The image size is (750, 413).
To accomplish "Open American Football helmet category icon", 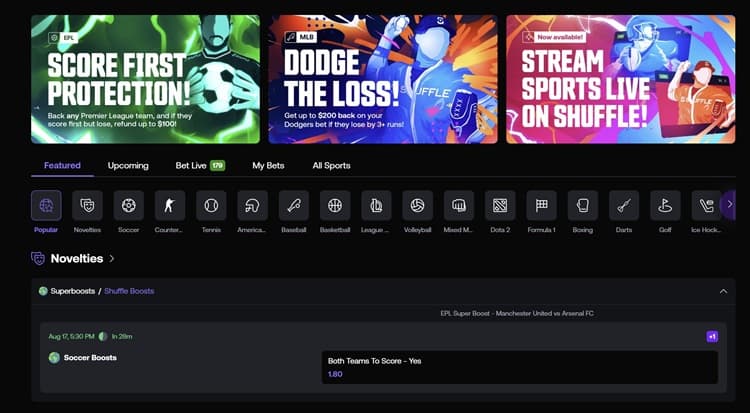I will (253, 205).
